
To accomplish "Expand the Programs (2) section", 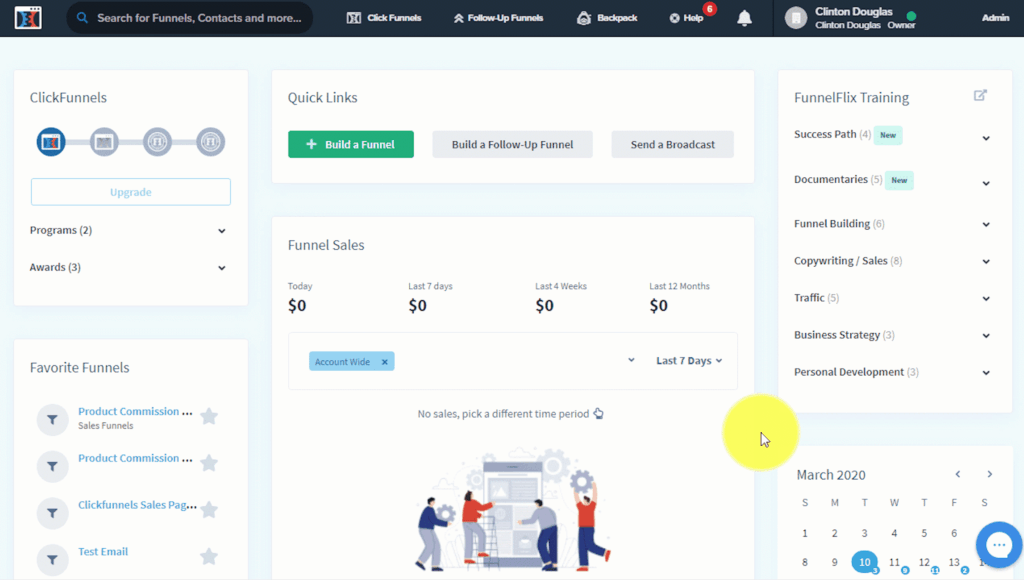I will click(x=221, y=231).
